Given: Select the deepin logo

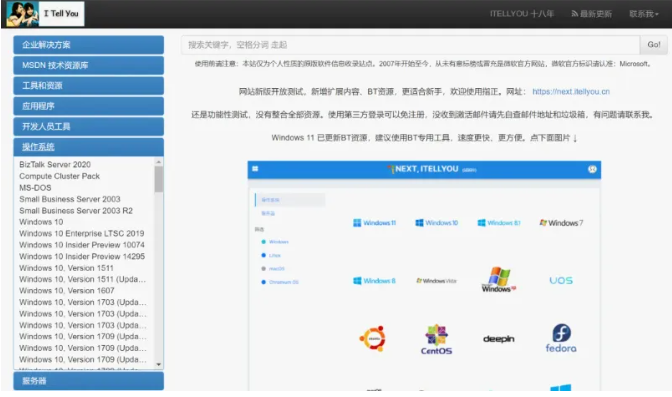Looking at the screenshot, I should pyautogui.click(x=498, y=339).
